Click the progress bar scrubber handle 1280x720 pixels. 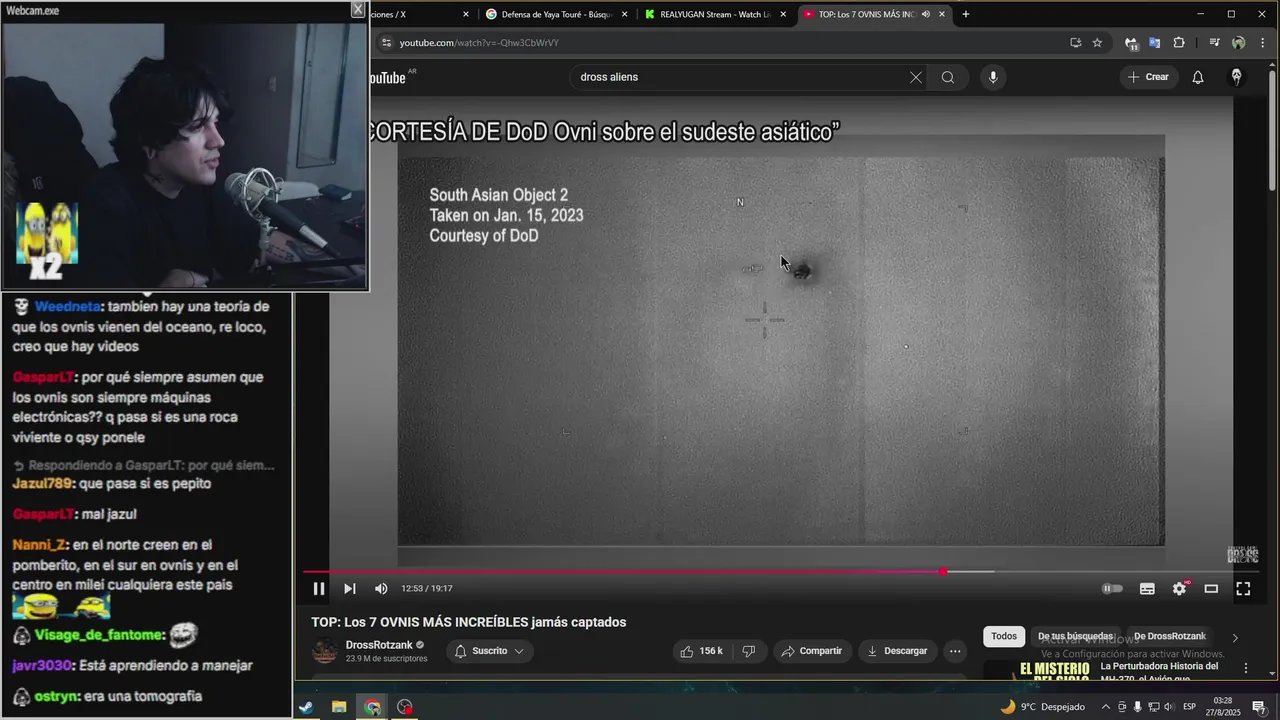(x=943, y=572)
